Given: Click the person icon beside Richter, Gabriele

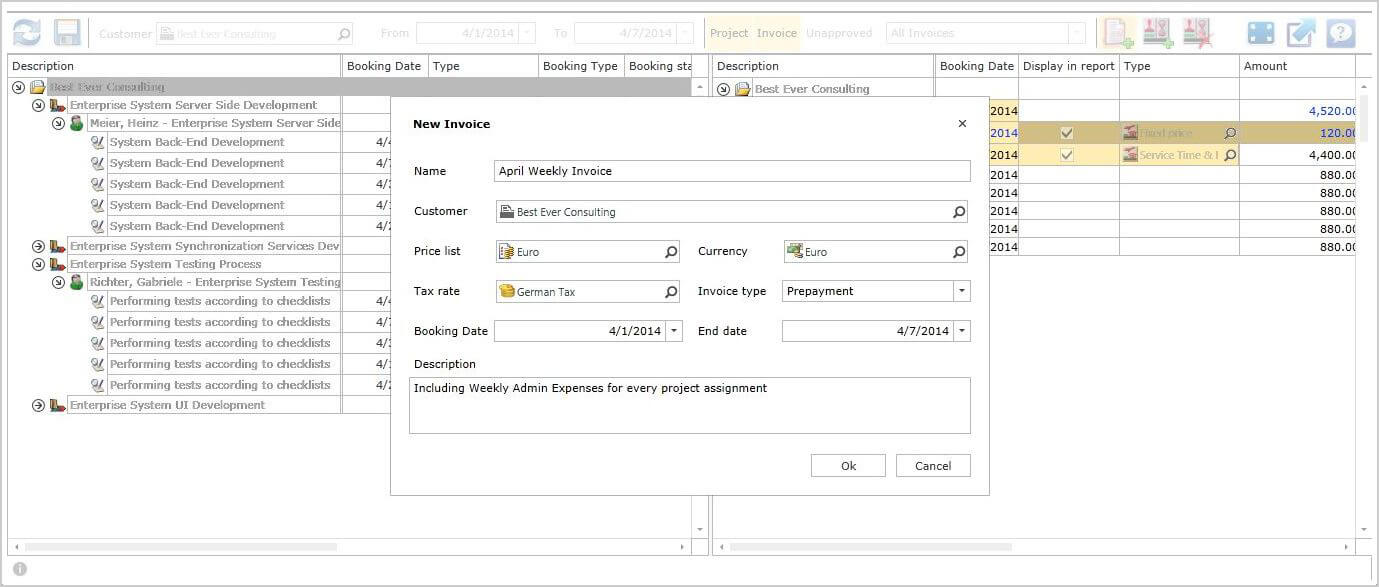Looking at the screenshot, I should click(x=77, y=282).
